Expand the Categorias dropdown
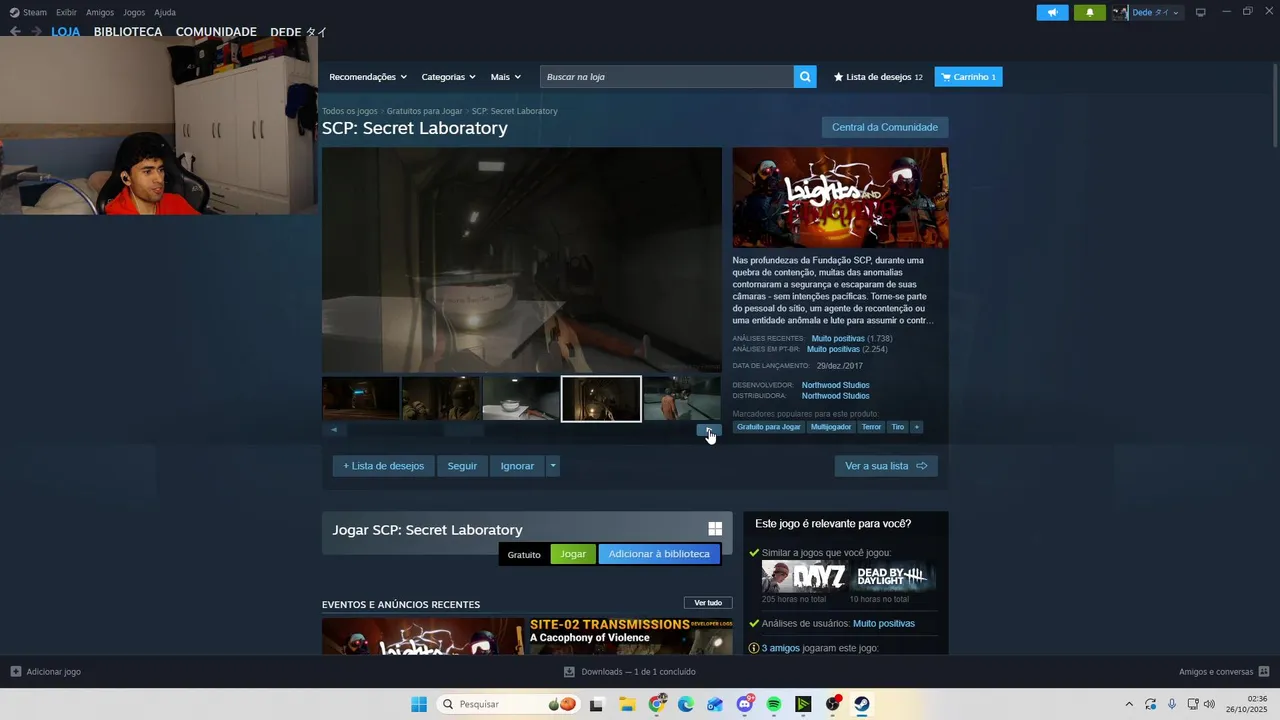The width and height of the screenshot is (1280, 720). point(448,77)
